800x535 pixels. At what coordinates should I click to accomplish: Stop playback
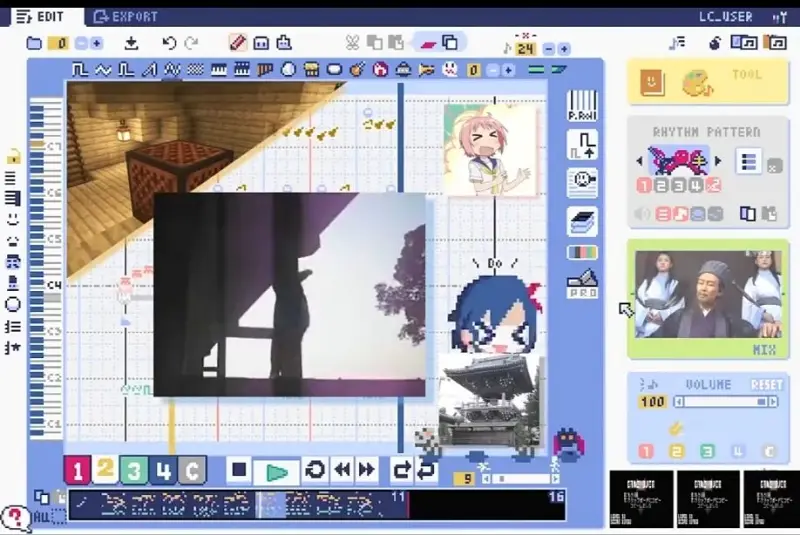point(239,470)
